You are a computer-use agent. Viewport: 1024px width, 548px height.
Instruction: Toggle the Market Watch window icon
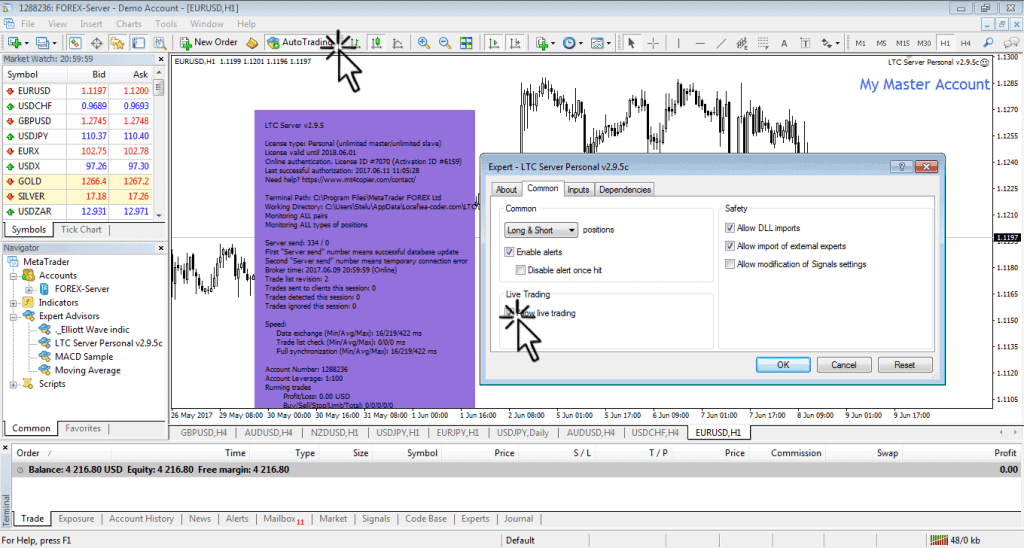(x=75, y=43)
